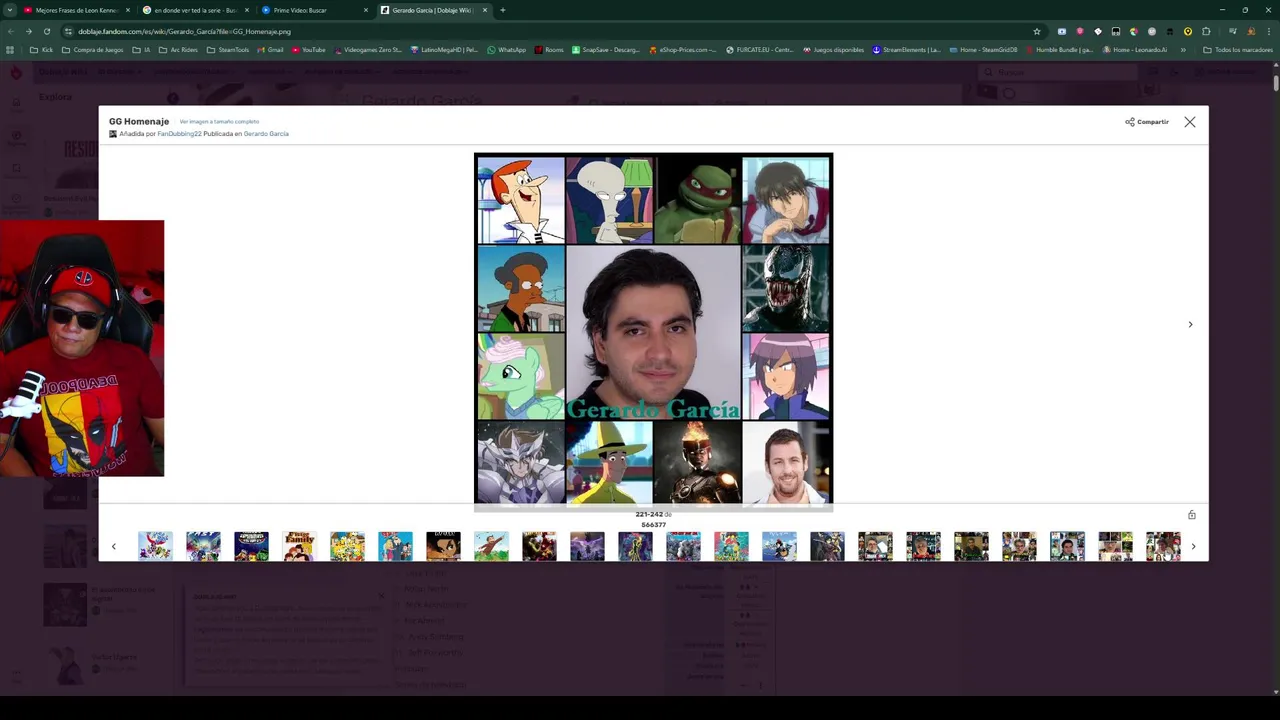
Task: Open the 'Todos los marcadores' folder
Action: [1237, 50]
